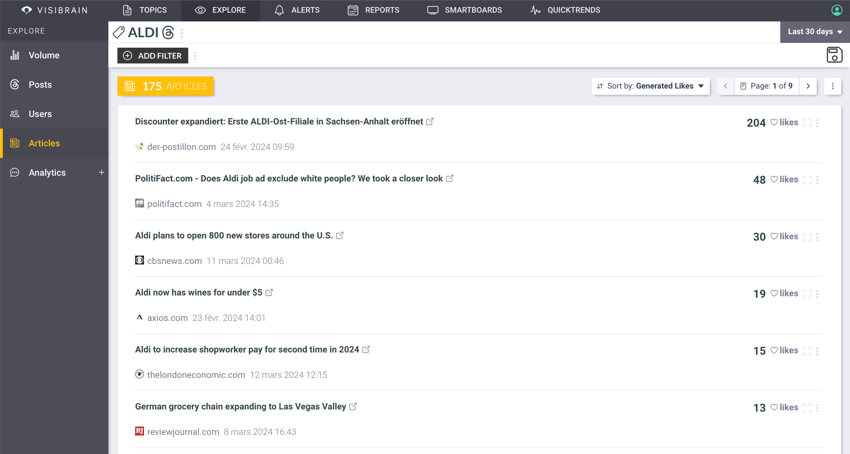Click the der-postillon.com source
Screen dimensions: 850x454
(181, 147)
